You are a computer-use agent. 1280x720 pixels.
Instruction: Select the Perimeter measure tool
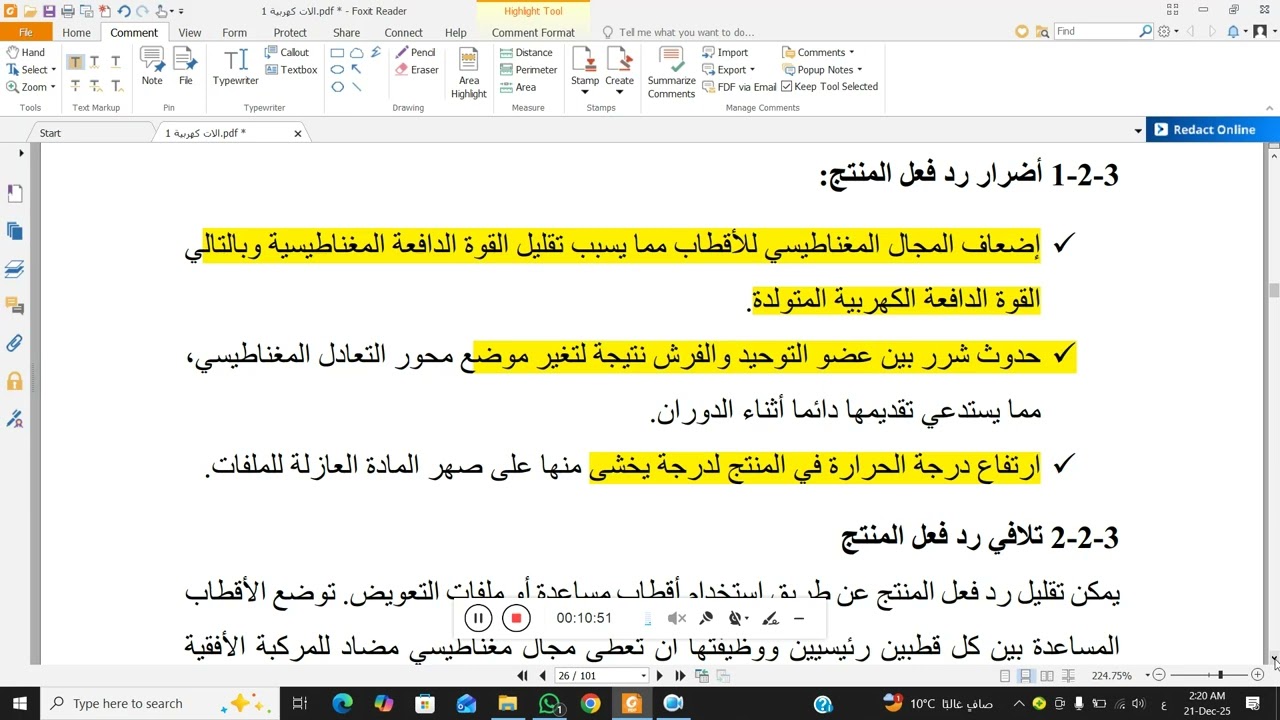528,70
